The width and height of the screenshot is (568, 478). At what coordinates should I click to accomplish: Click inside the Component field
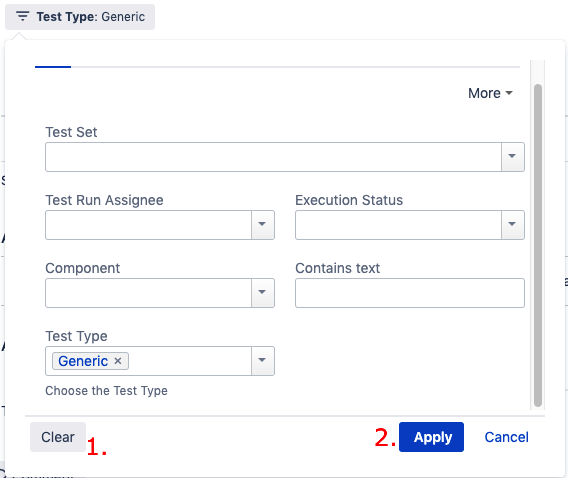click(149, 293)
